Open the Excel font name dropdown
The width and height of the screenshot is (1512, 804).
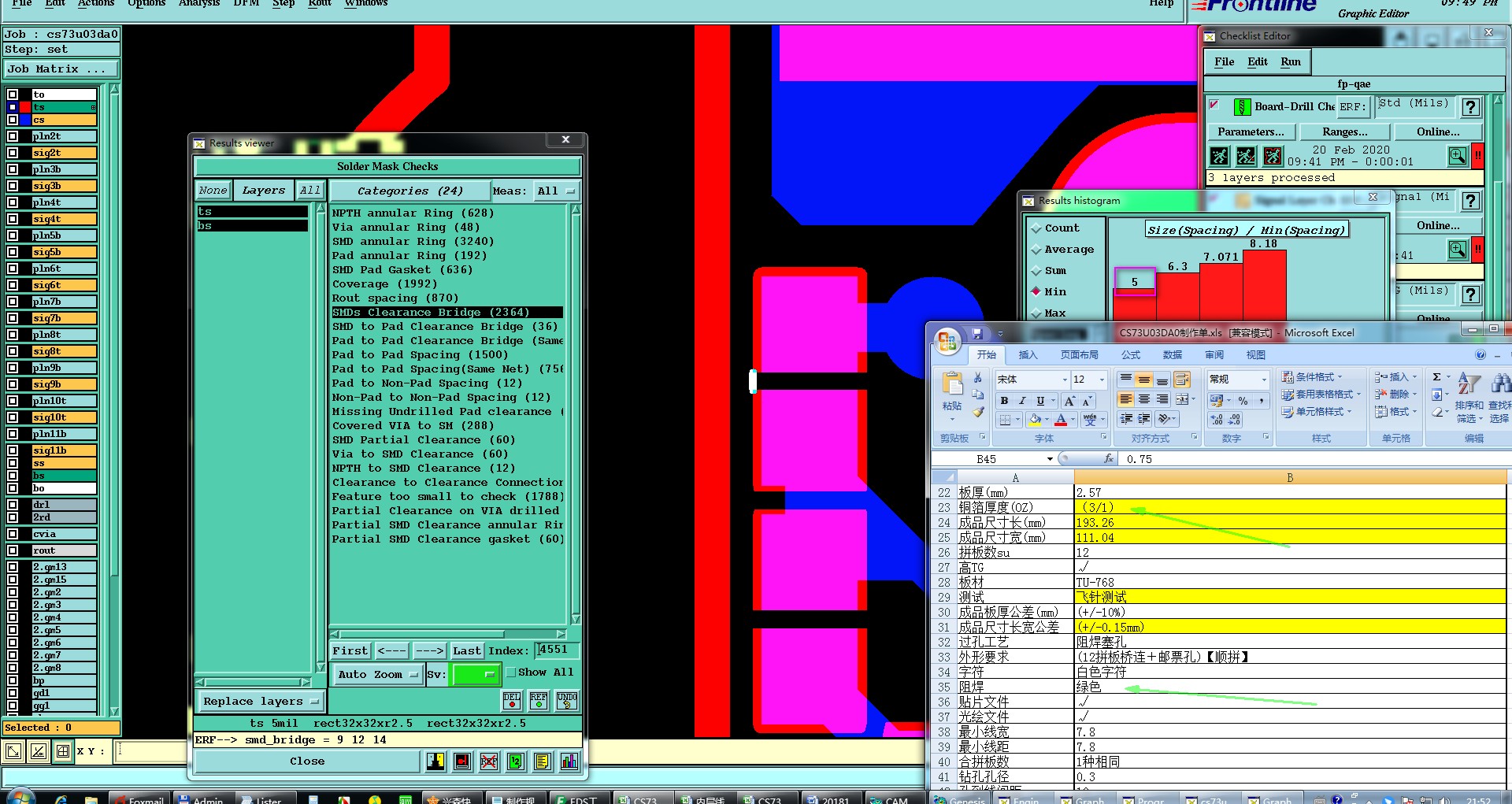tap(1065, 380)
